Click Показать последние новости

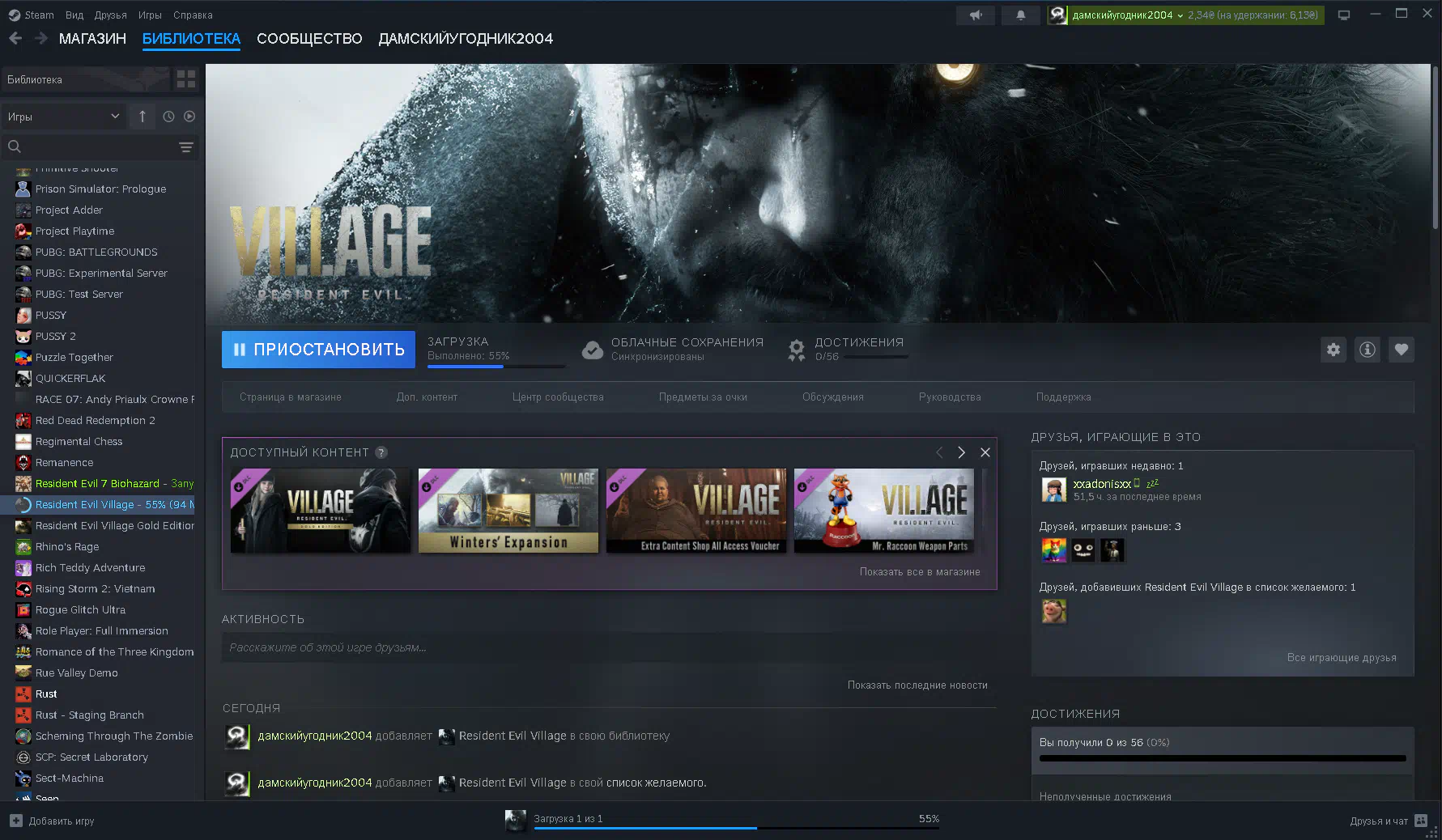pos(917,685)
